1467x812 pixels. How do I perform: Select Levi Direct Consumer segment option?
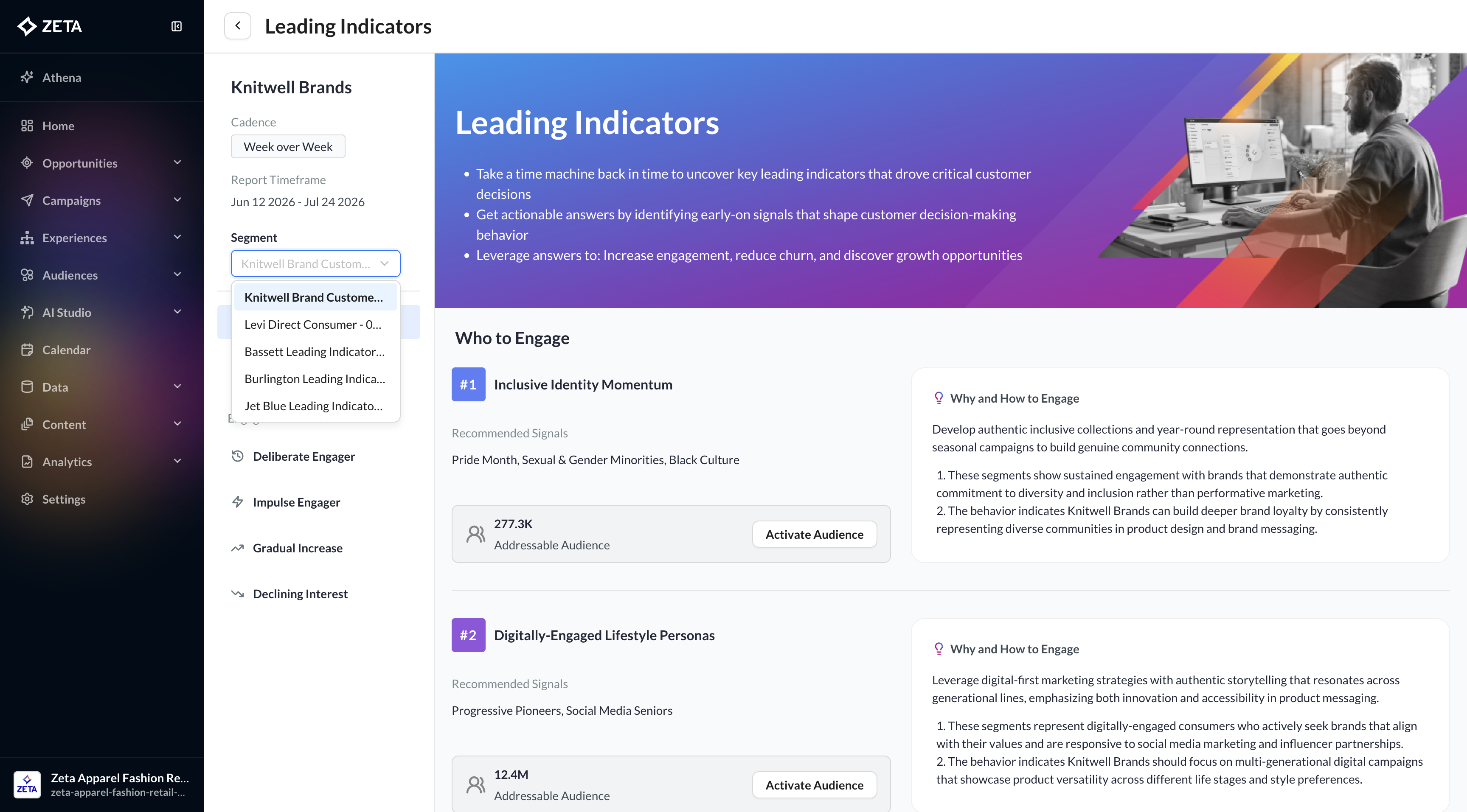[x=315, y=325]
